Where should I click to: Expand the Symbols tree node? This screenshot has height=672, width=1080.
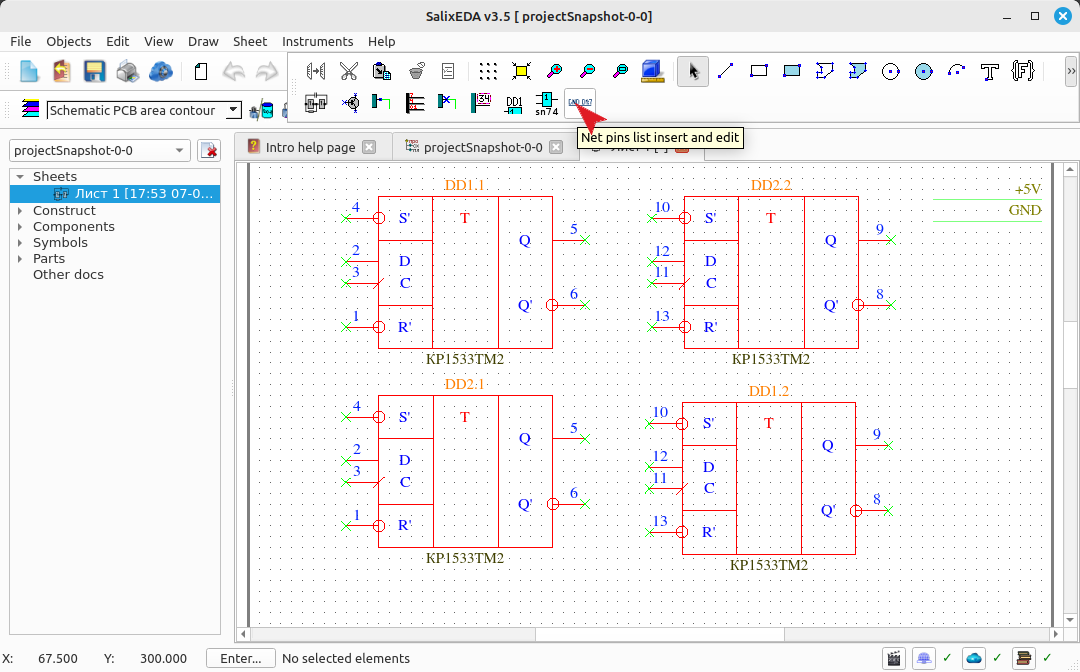[20, 242]
